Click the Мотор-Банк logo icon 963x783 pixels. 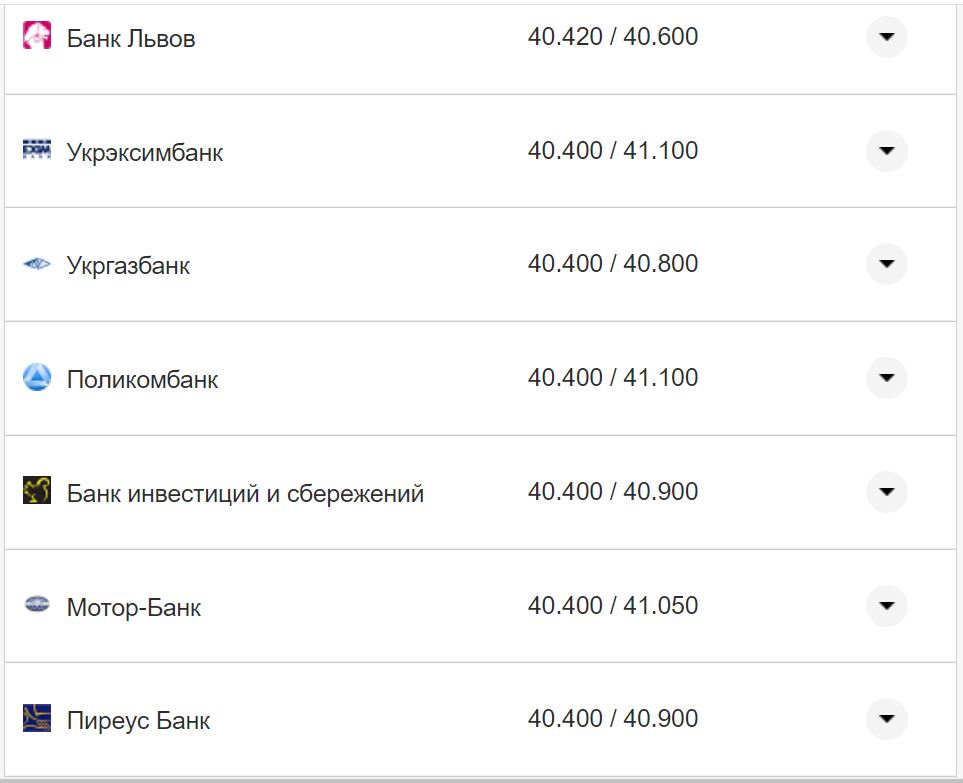click(37, 605)
